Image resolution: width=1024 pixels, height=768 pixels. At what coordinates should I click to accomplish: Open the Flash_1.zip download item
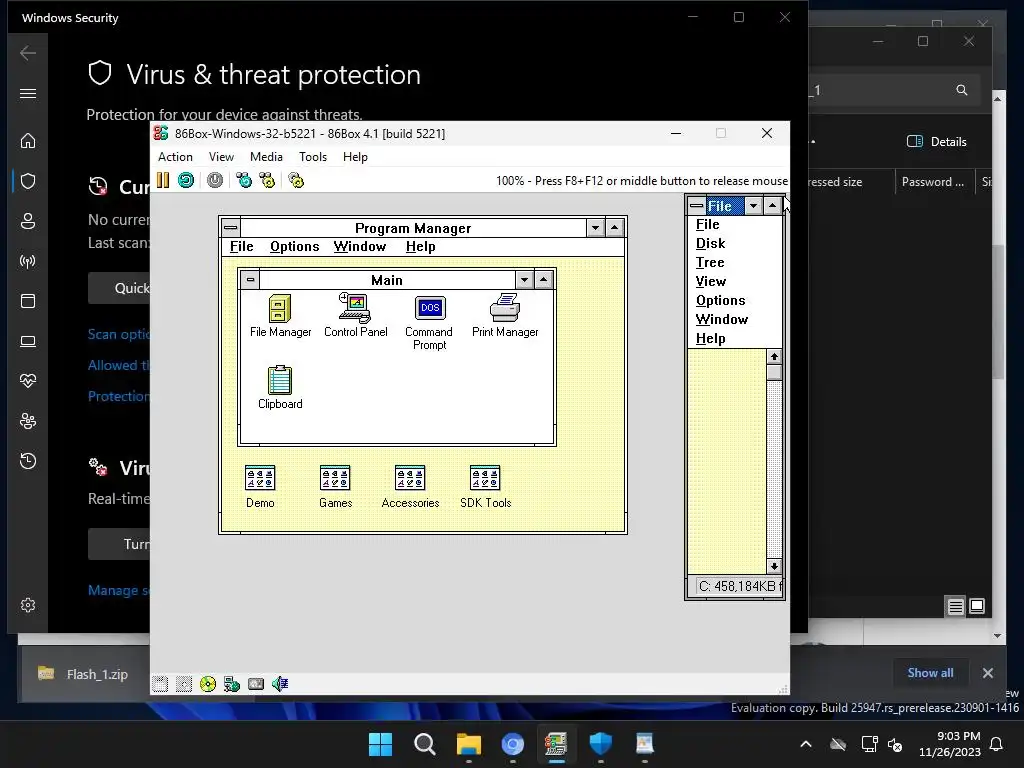point(83,674)
